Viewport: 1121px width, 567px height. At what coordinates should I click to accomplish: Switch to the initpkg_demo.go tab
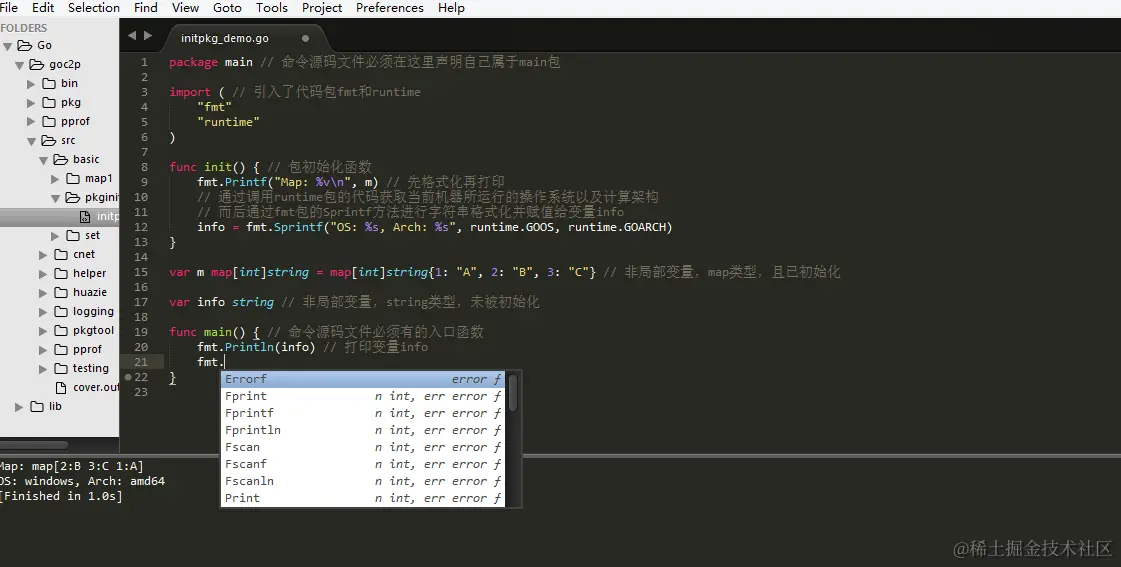pos(224,39)
